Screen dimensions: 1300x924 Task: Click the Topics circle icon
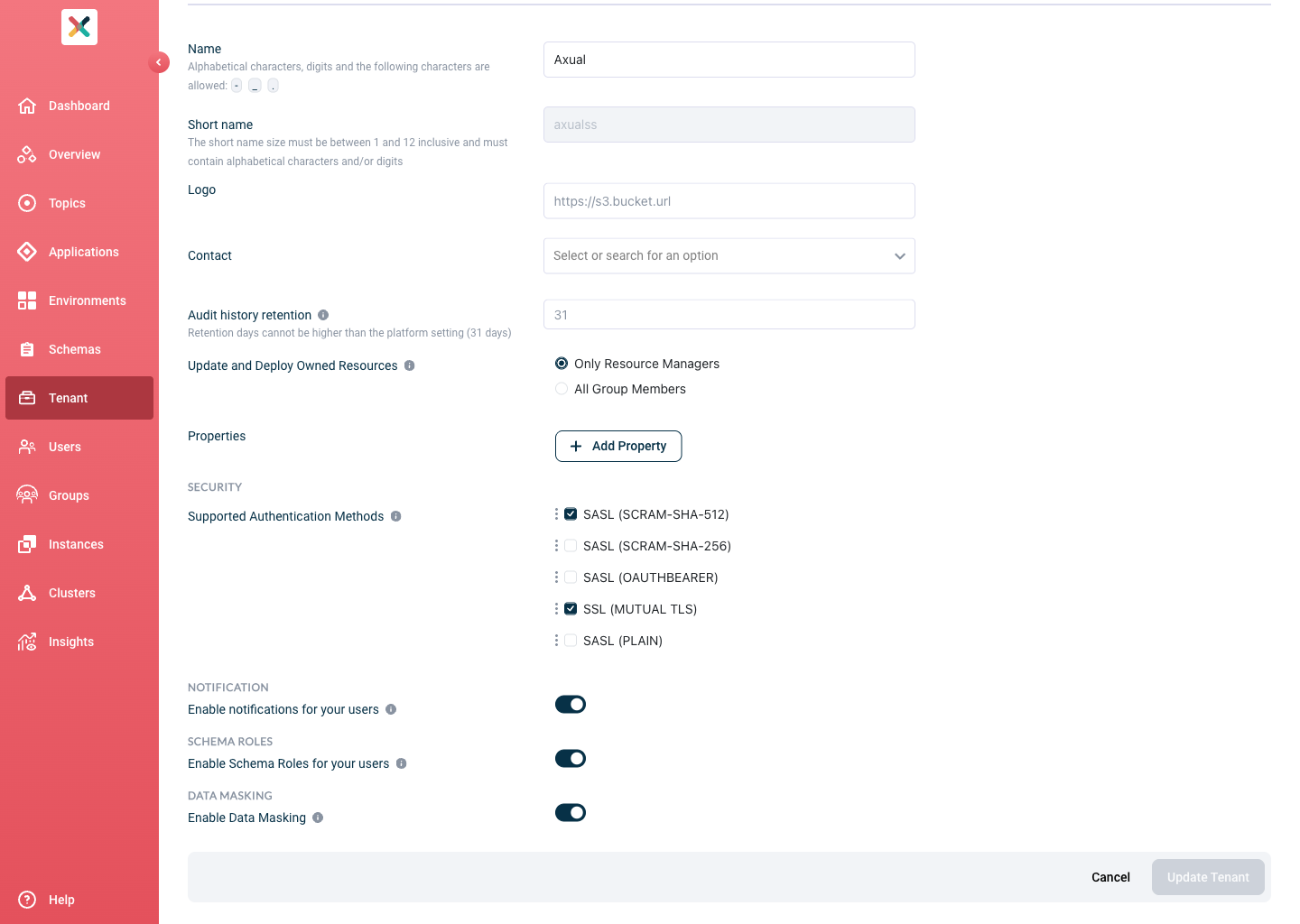[x=27, y=203]
